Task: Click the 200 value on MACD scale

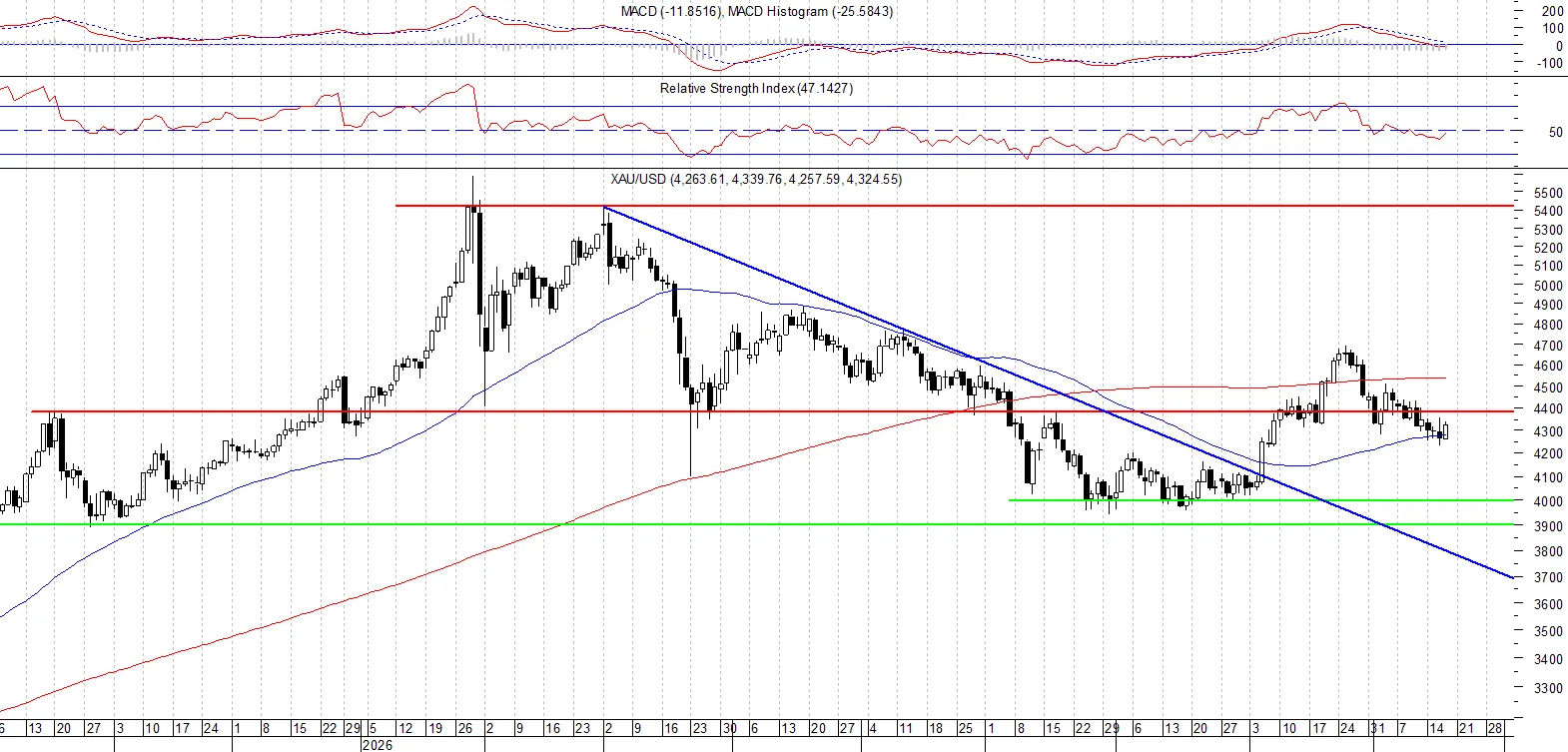Action: click(x=1552, y=11)
